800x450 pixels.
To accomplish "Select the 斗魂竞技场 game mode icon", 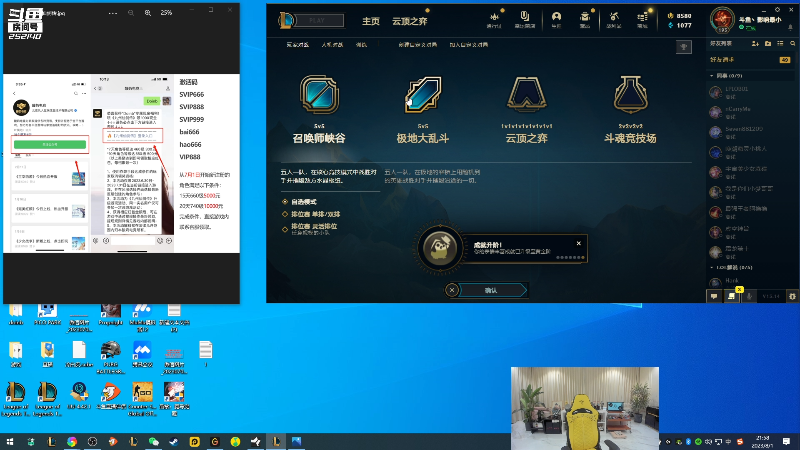I will (x=631, y=94).
